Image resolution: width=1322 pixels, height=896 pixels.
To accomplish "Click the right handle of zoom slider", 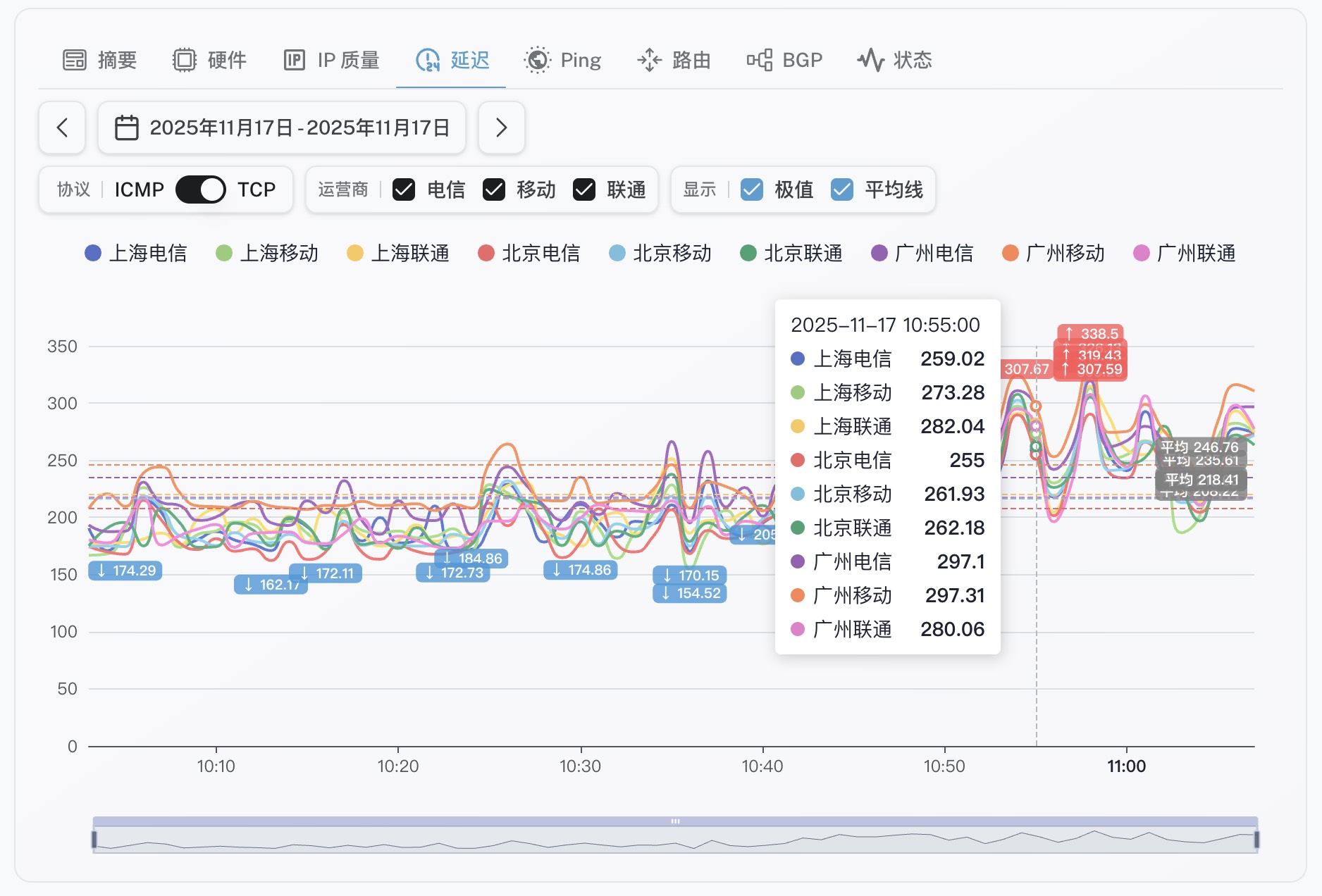I will (x=1256, y=839).
